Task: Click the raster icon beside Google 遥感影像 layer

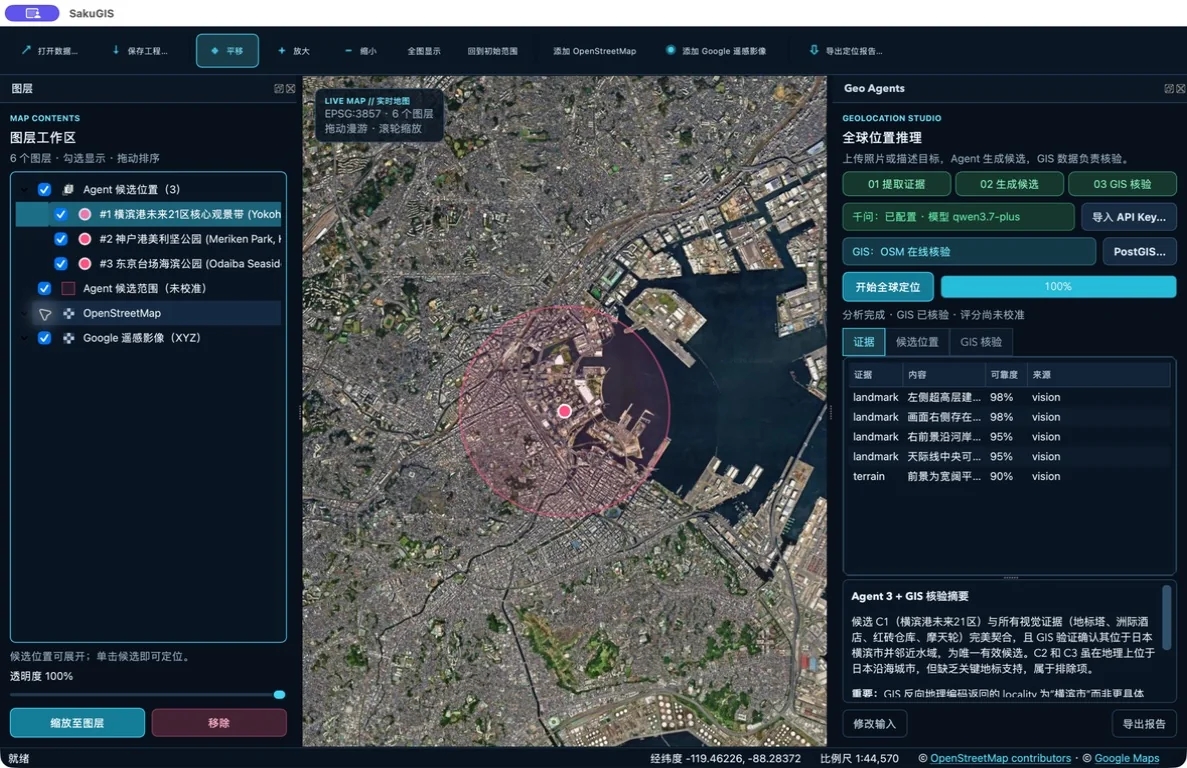Action: pos(68,338)
